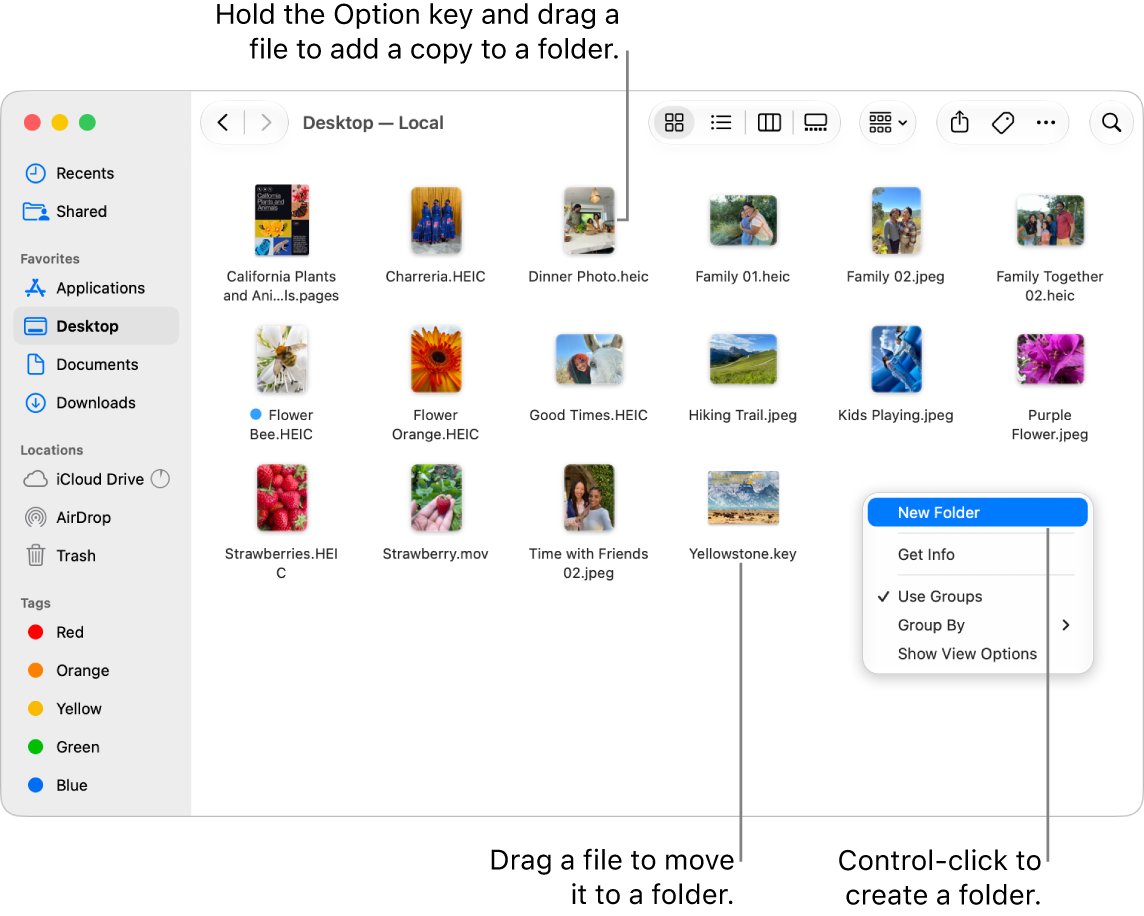Switch to list view

[721, 123]
